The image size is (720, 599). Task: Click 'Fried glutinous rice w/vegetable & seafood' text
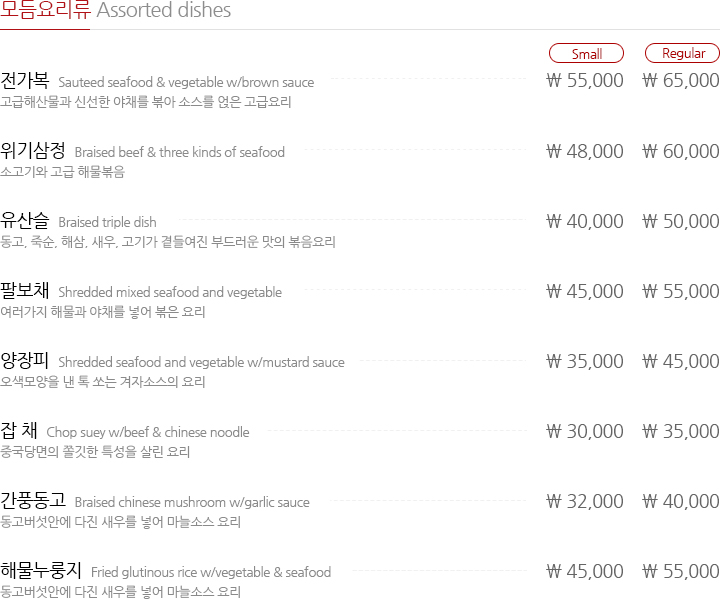(x=211, y=572)
